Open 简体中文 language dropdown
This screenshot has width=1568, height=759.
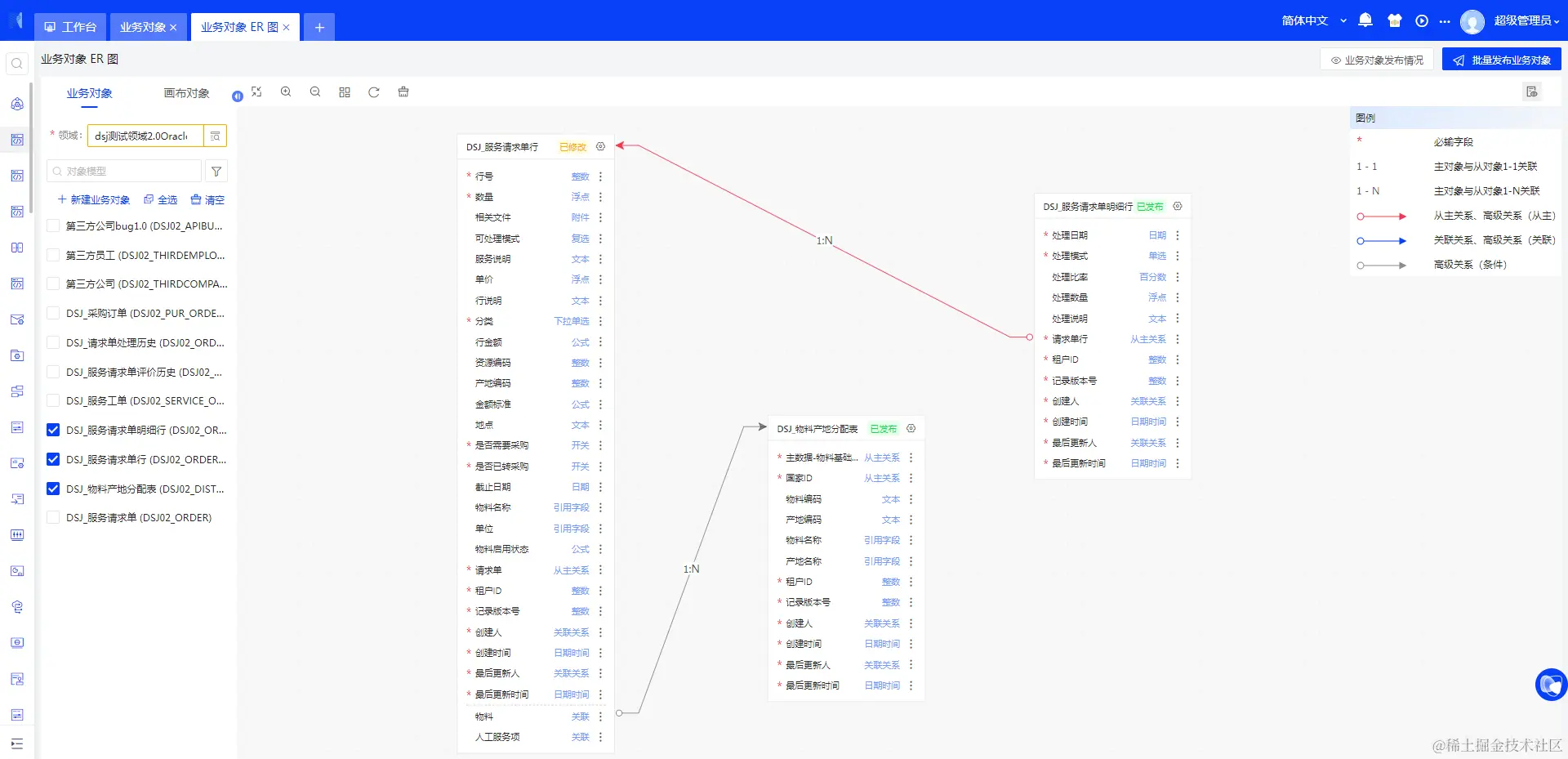click(1313, 20)
